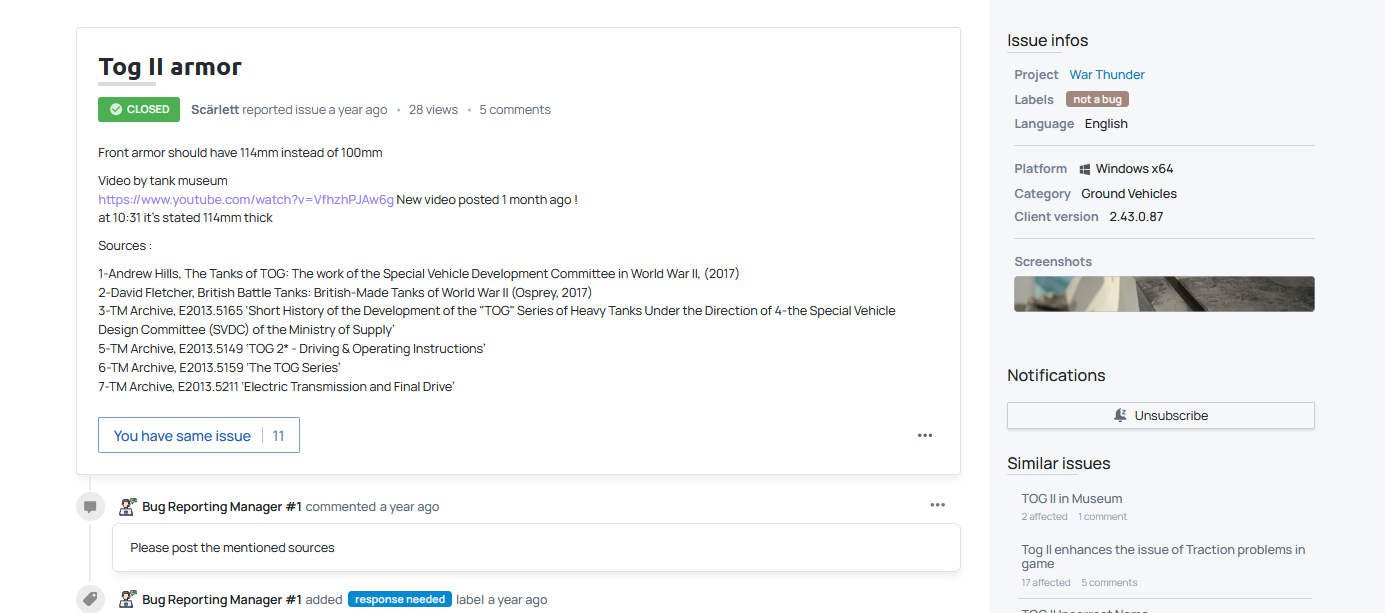Click the CLOSED status badge
The height and width of the screenshot is (613, 1385).
139,109
